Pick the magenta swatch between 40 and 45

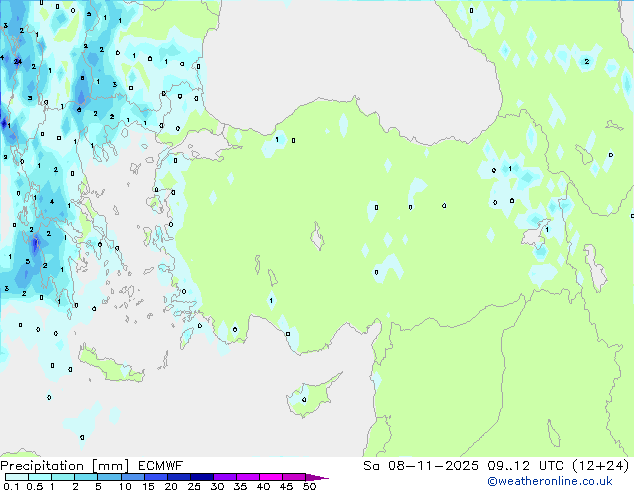[271, 477]
